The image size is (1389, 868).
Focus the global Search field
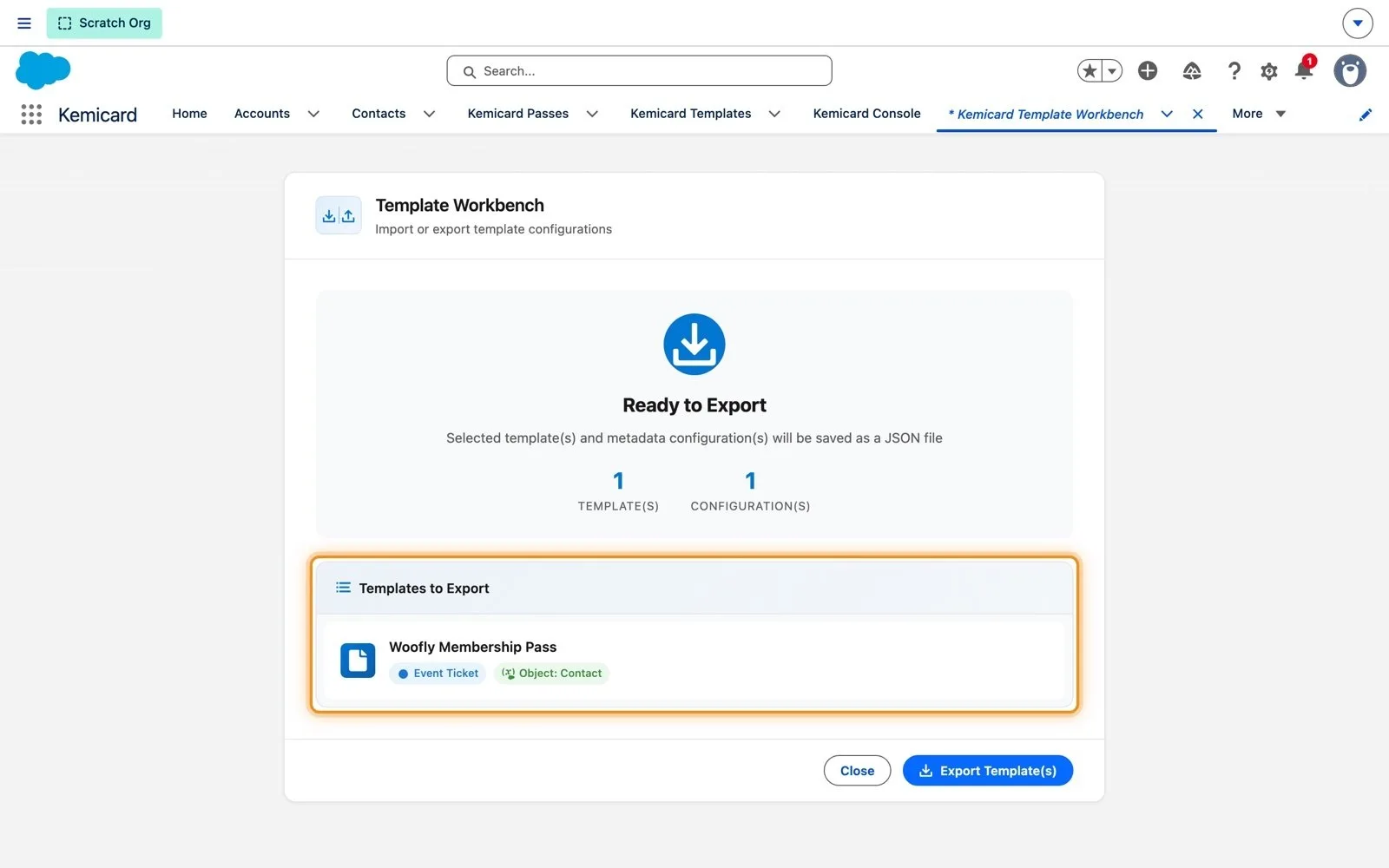pos(639,71)
